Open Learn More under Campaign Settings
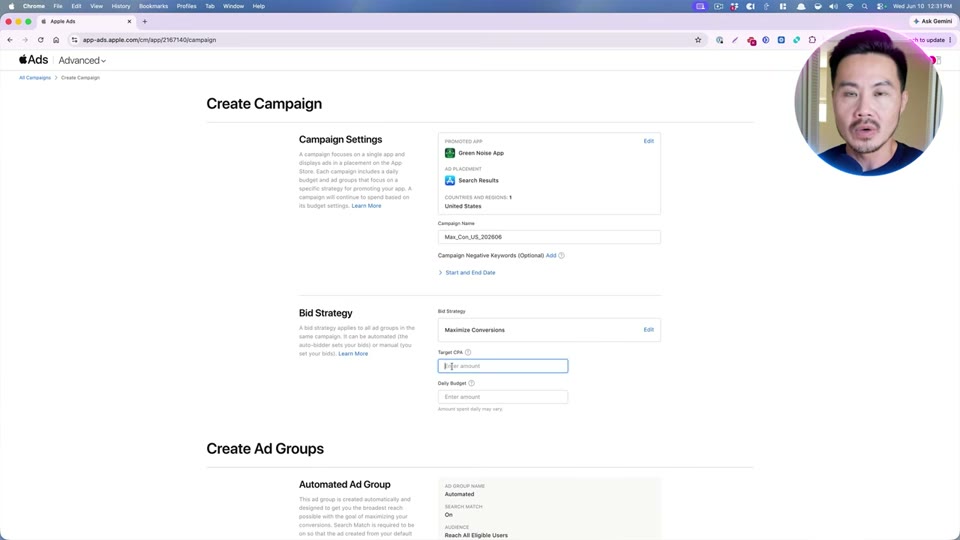This screenshot has width=960, height=540. point(366,206)
